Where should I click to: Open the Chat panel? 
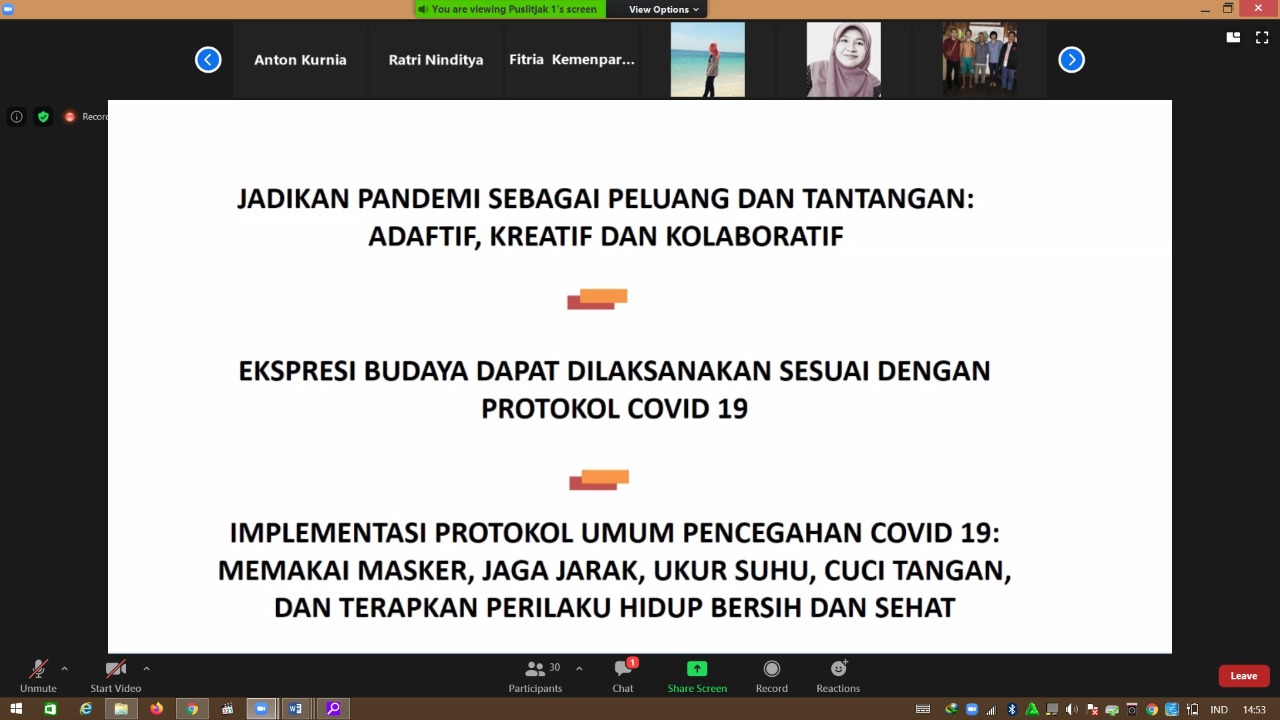point(623,675)
